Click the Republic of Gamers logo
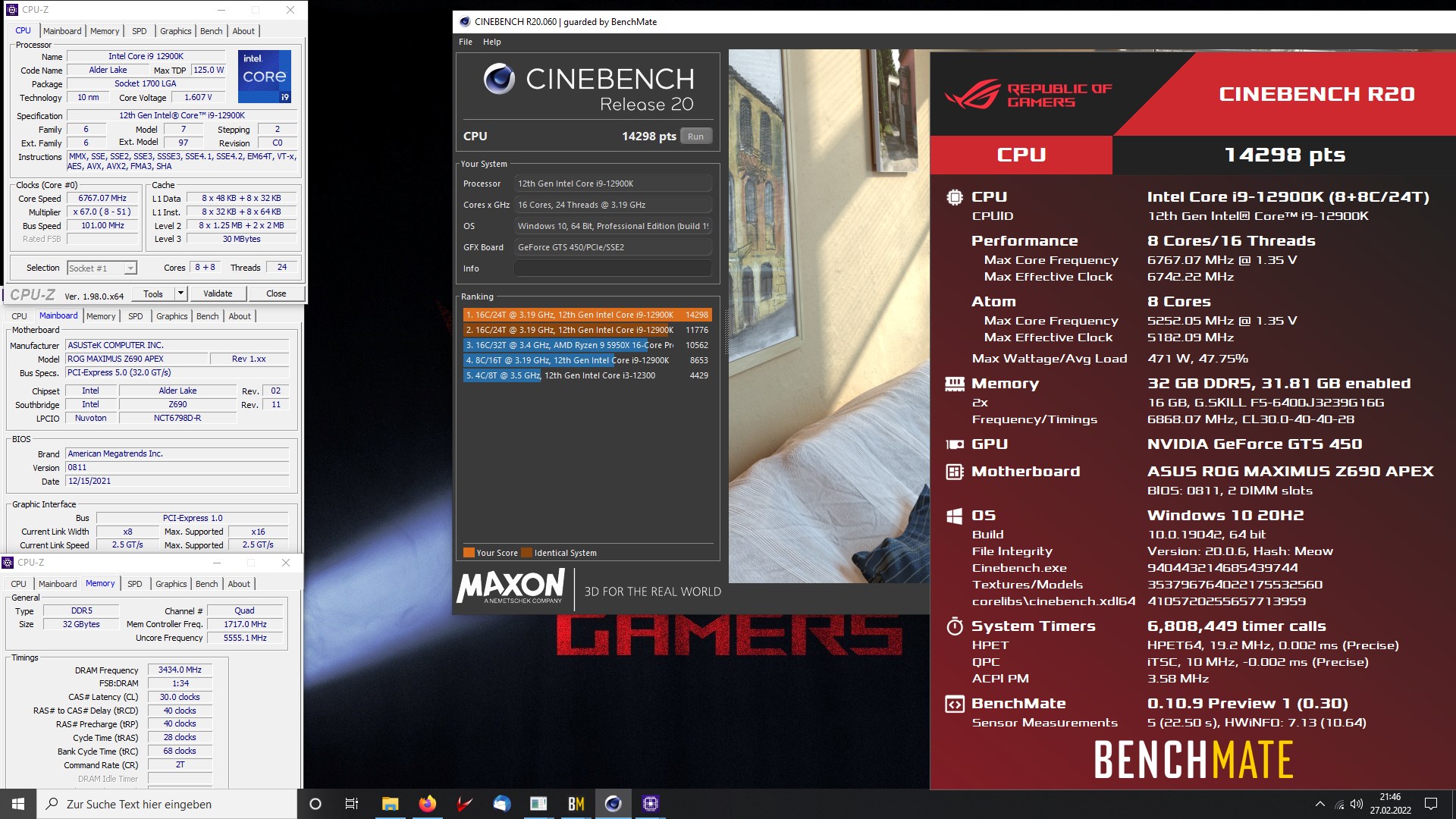1456x819 pixels. pyautogui.click(x=1028, y=96)
